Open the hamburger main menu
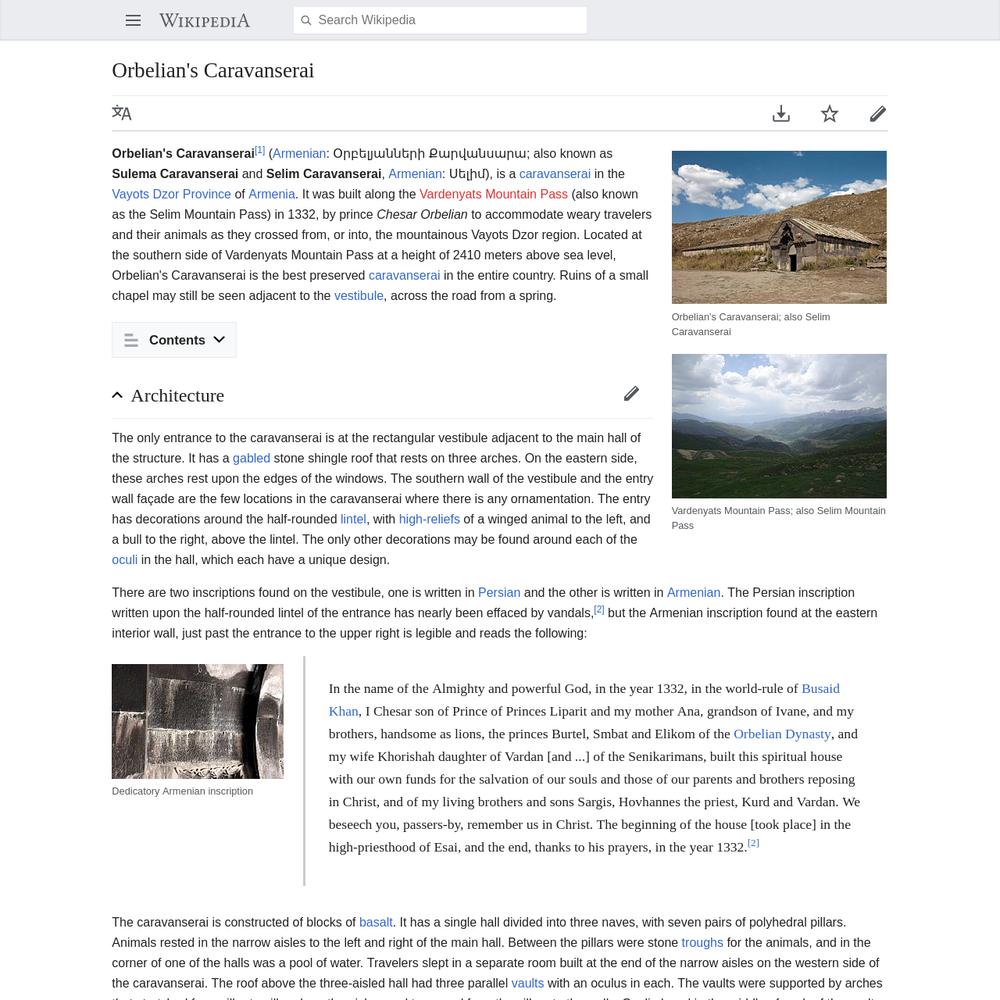This screenshot has height=1000, width=1000. pyautogui.click(x=133, y=20)
